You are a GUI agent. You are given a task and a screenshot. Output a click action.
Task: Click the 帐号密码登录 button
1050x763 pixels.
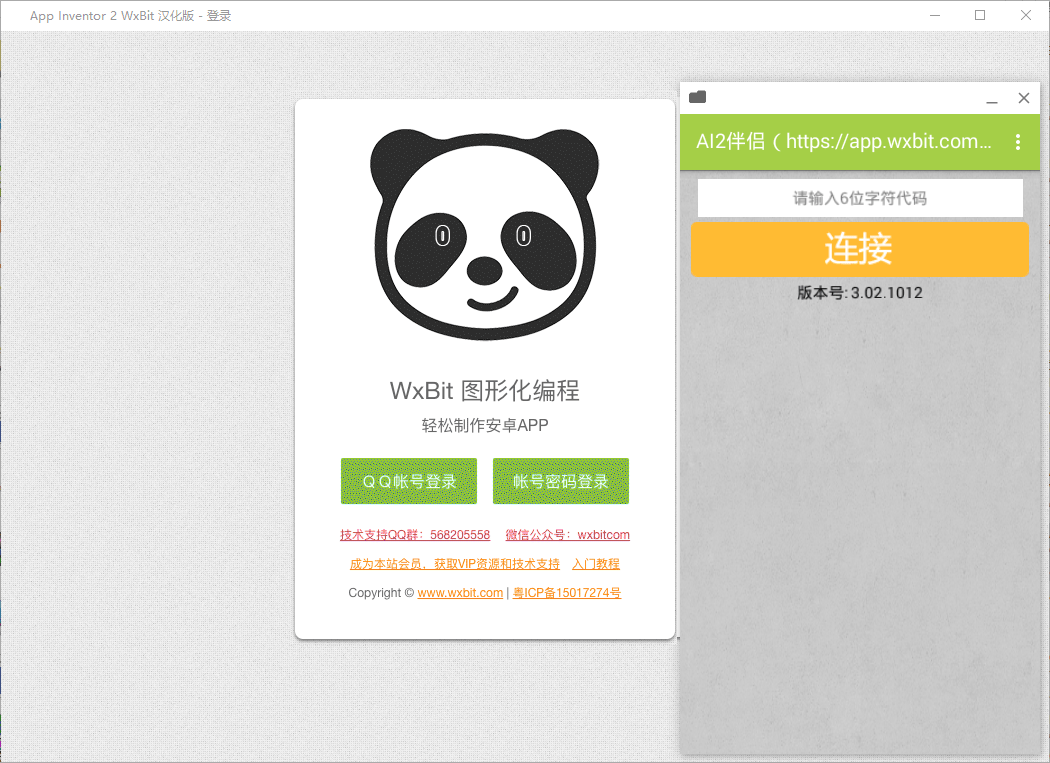(560, 481)
